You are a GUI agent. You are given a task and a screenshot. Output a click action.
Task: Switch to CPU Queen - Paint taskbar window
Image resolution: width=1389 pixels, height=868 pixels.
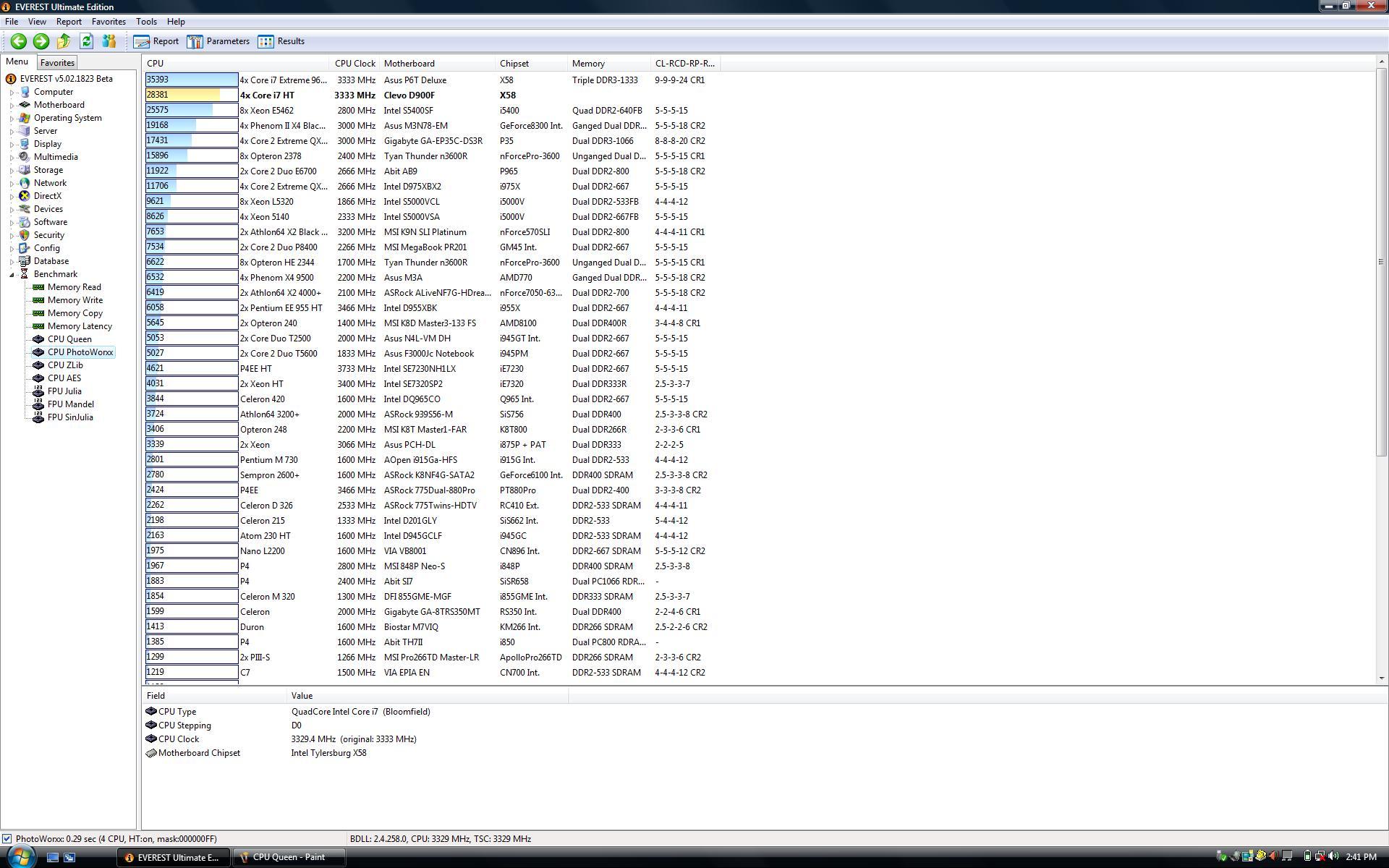(289, 857)
